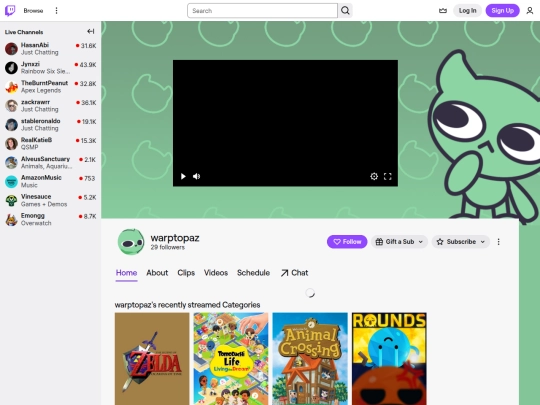
Task: Open AlveusSanctuary avatar in sidebar
Action: point(11,163)
